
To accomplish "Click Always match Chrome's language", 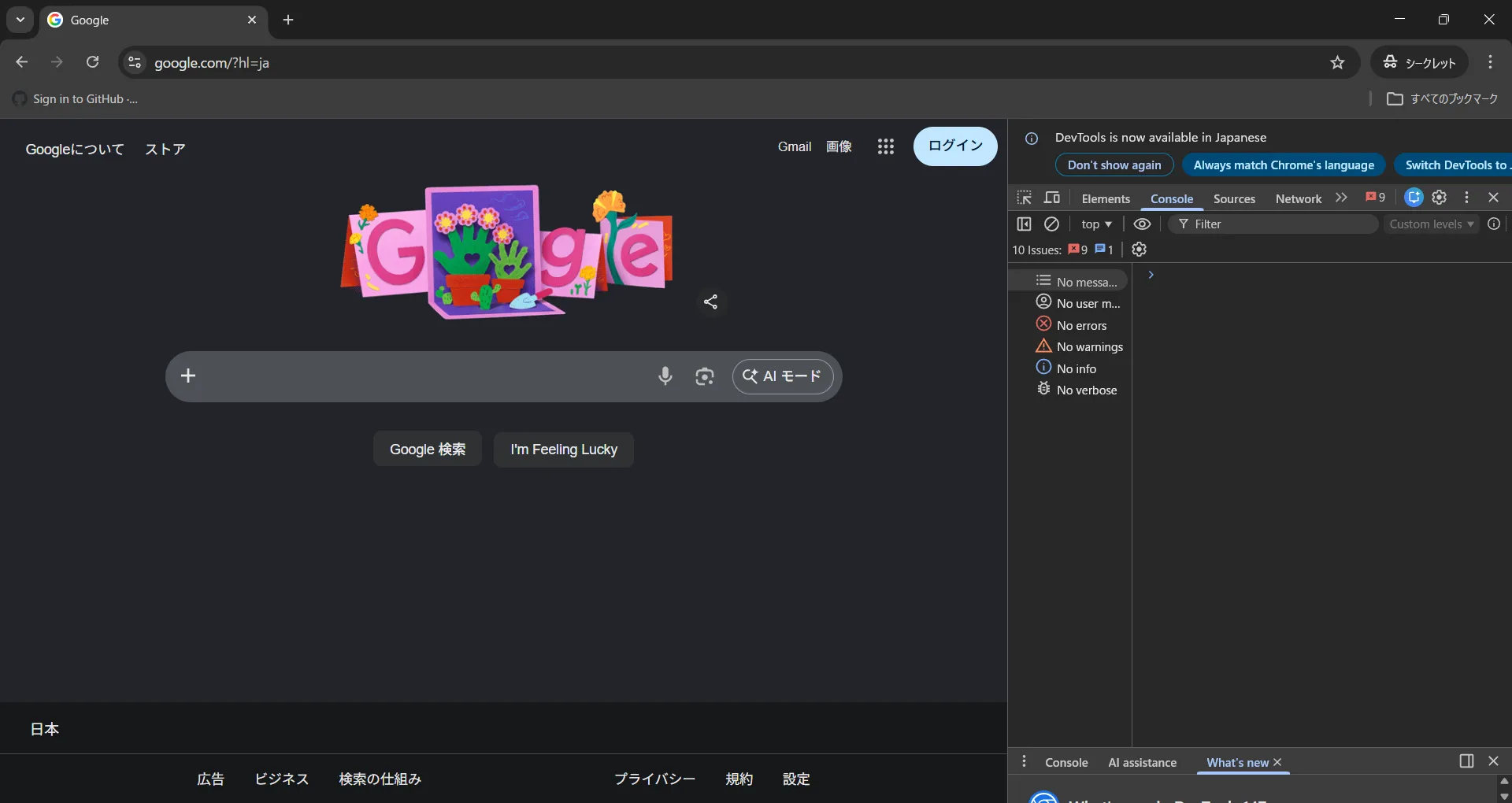I will click(x=1284, y=165).
